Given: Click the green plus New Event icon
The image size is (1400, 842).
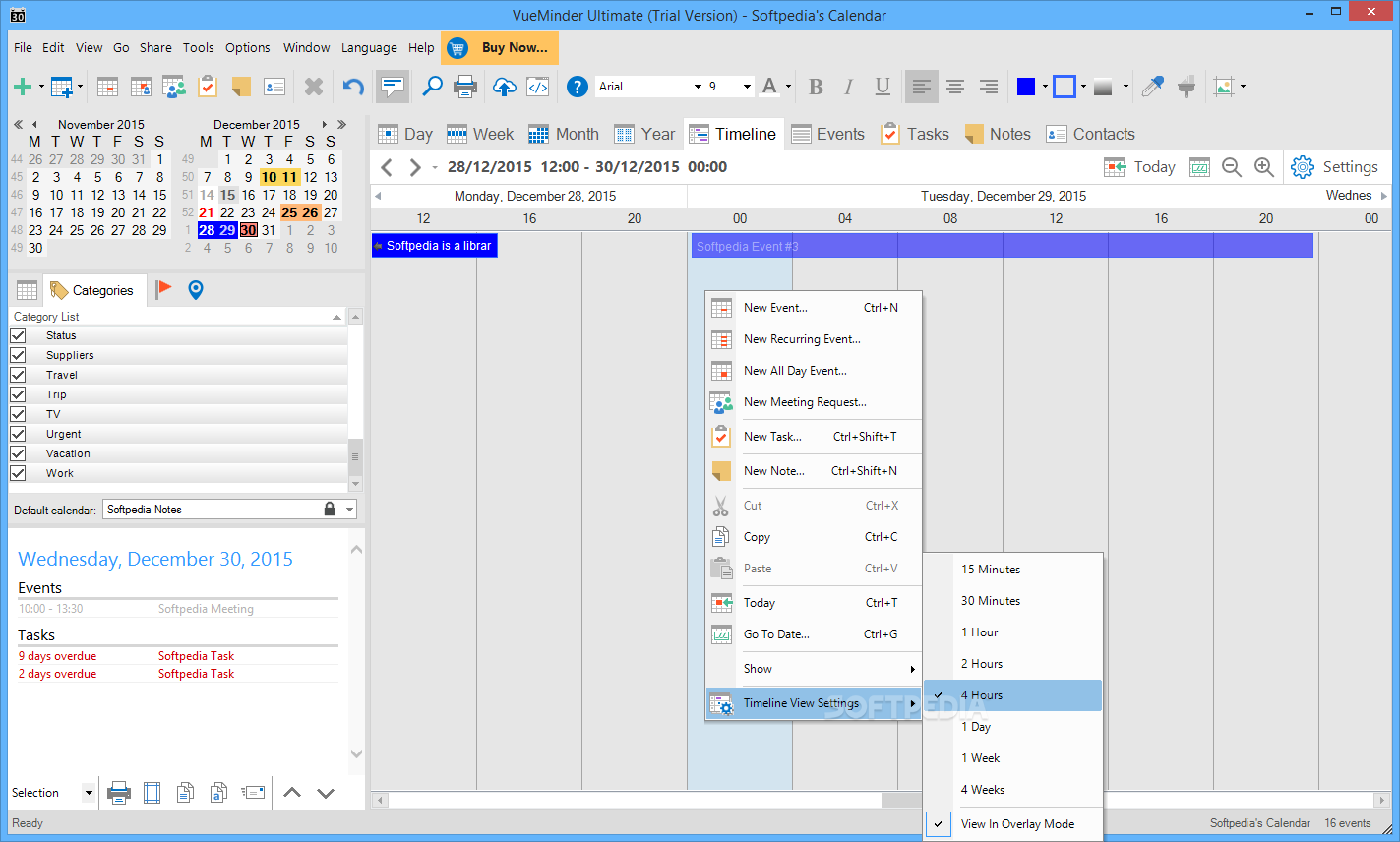Looking at the screenshot, I should point(22,87).
